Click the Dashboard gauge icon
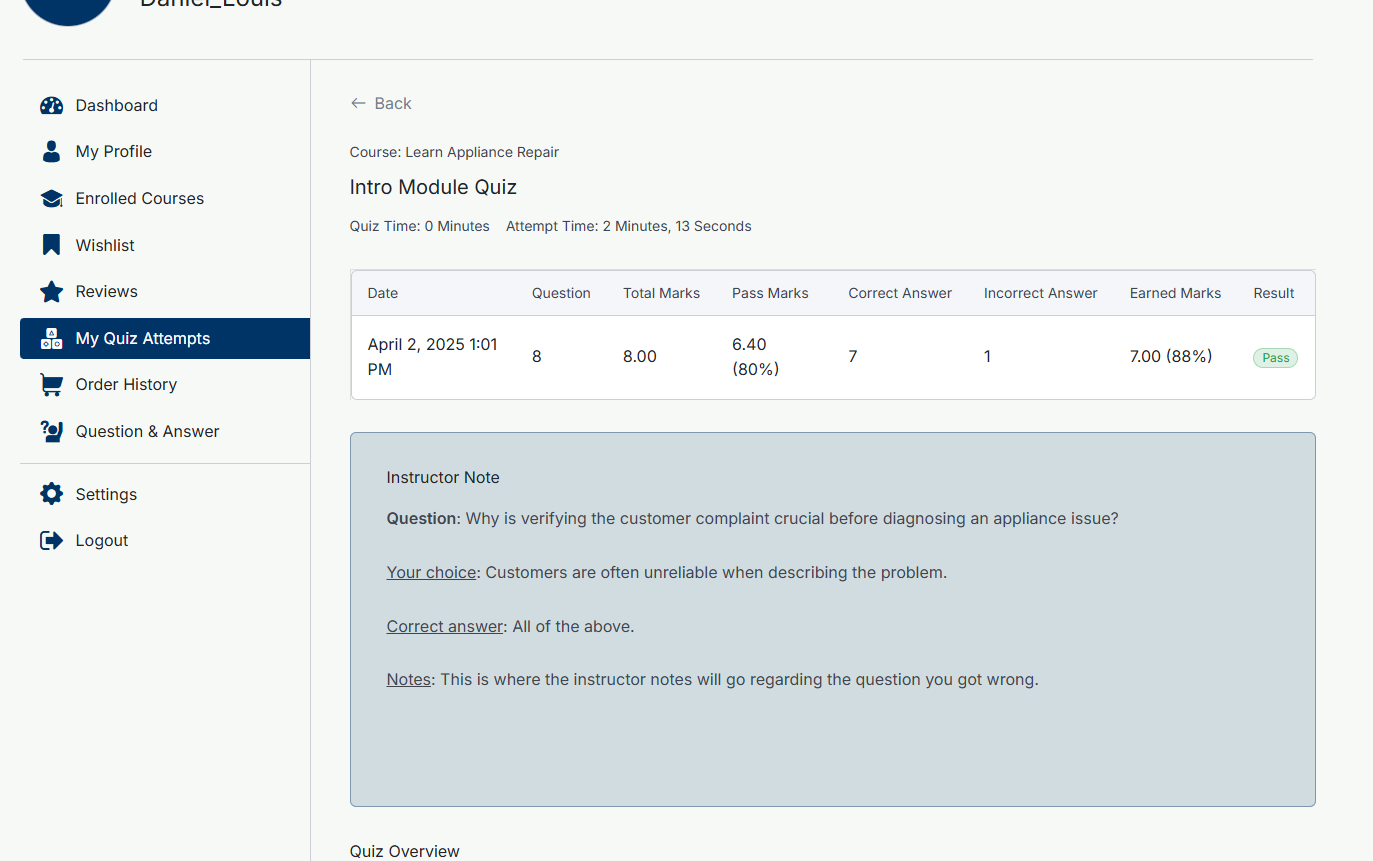 (x=51, y=106)
